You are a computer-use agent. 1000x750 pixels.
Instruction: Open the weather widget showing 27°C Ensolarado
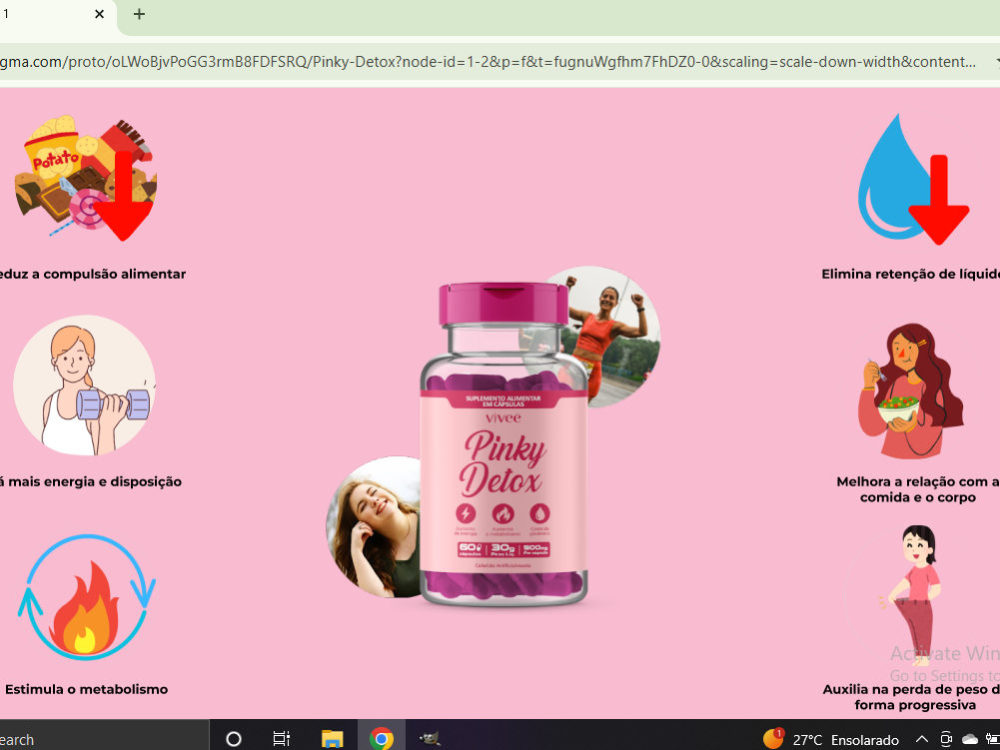[x=831, y=739]
